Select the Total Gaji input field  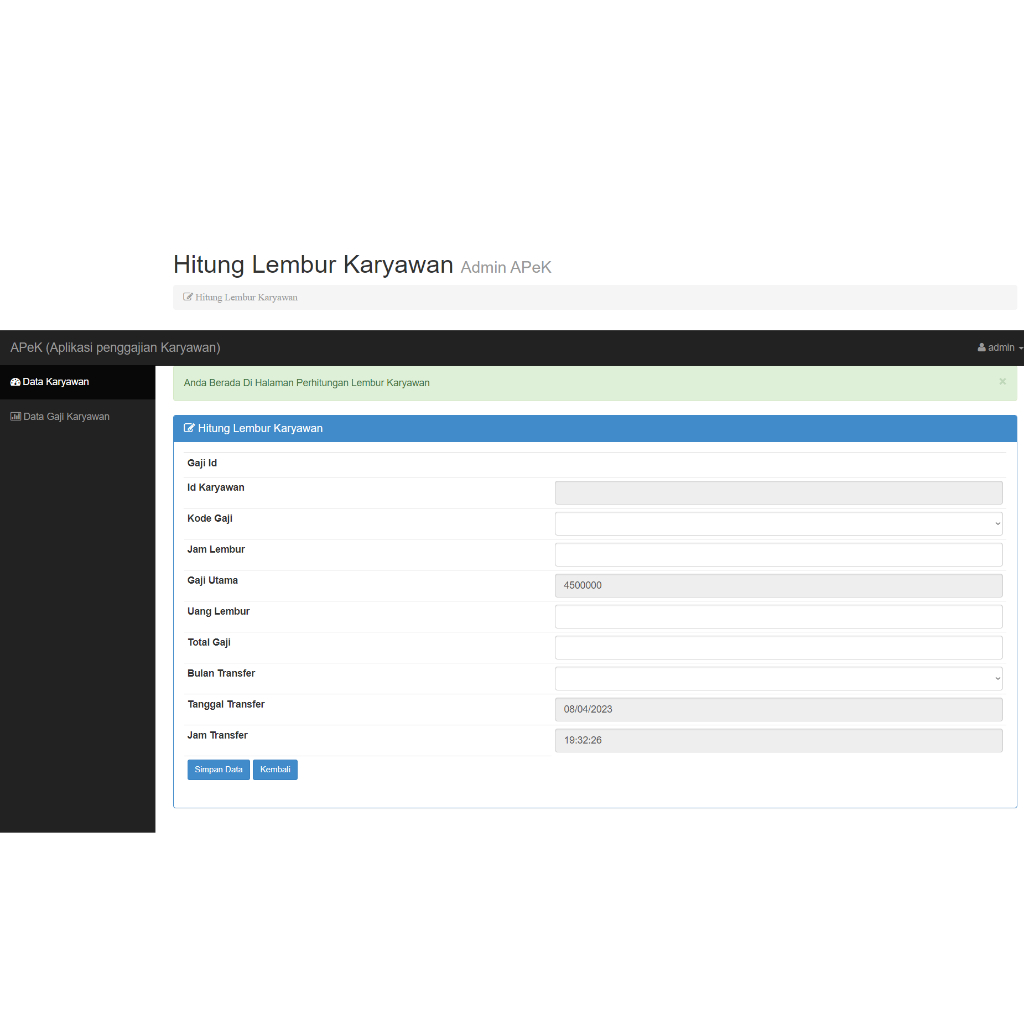[778, 648]
